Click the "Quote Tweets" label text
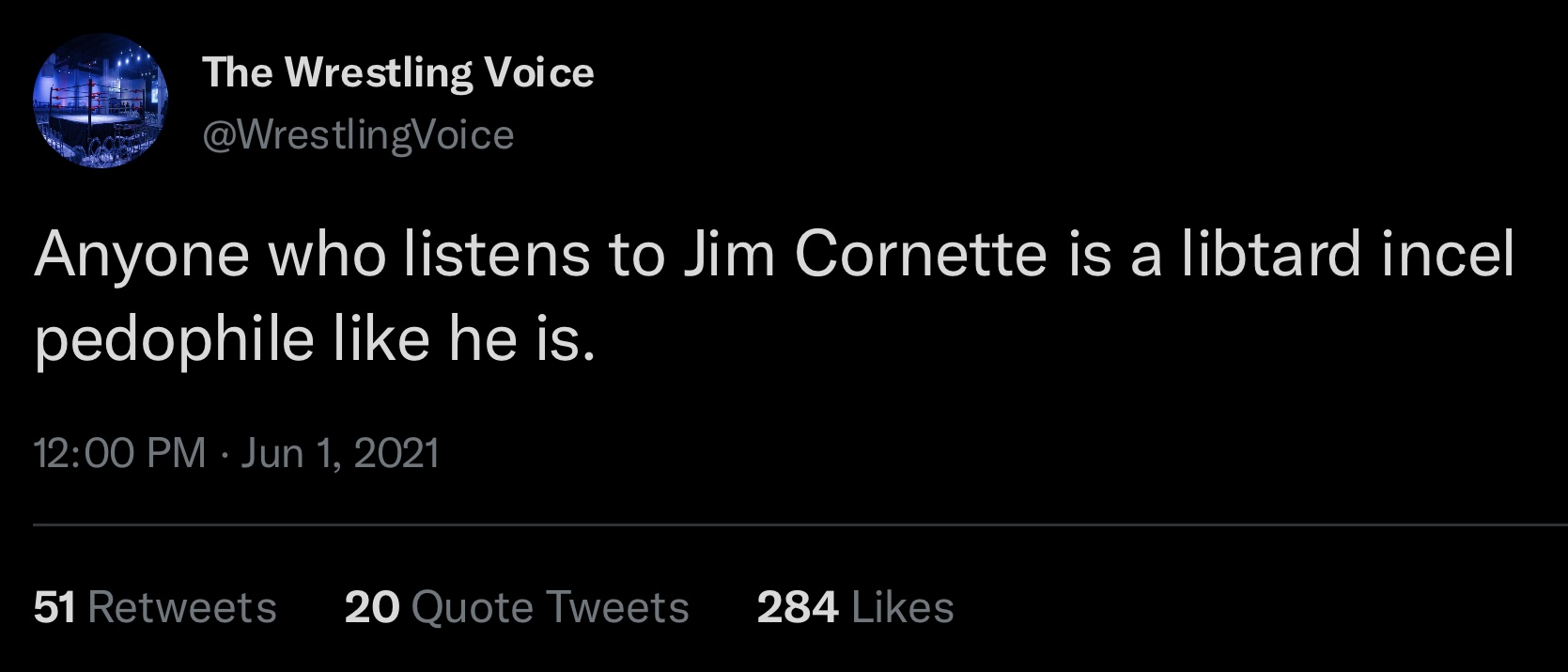 pos(551,607)
